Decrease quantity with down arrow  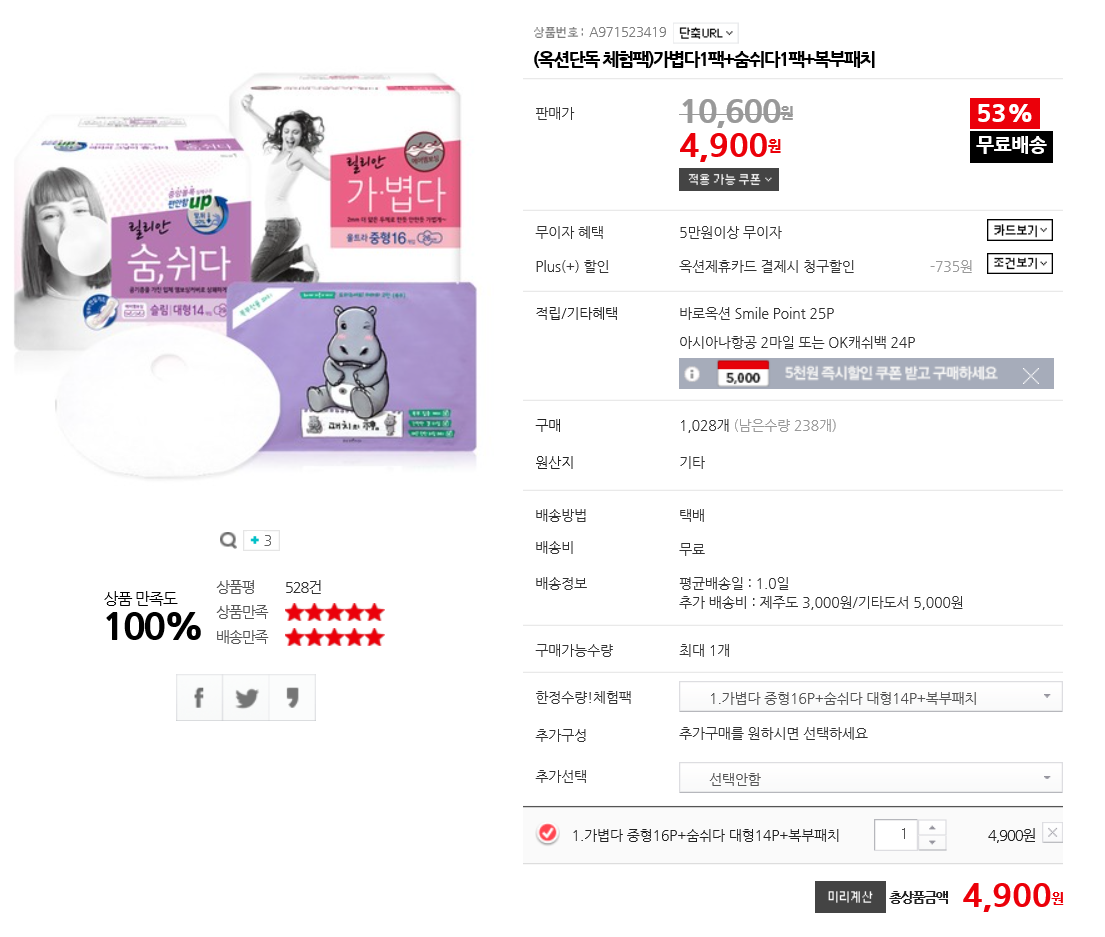point(932,843)
